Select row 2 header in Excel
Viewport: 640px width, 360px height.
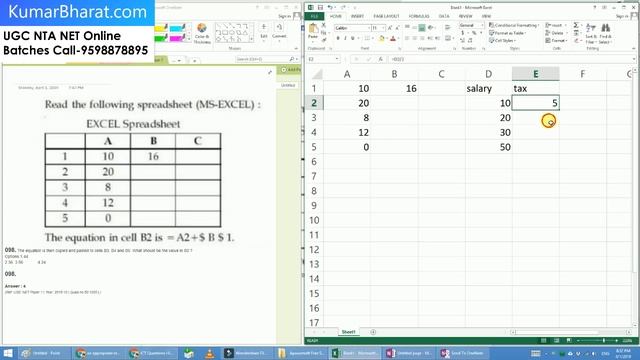pyautogui.click(x=314, y=103)
